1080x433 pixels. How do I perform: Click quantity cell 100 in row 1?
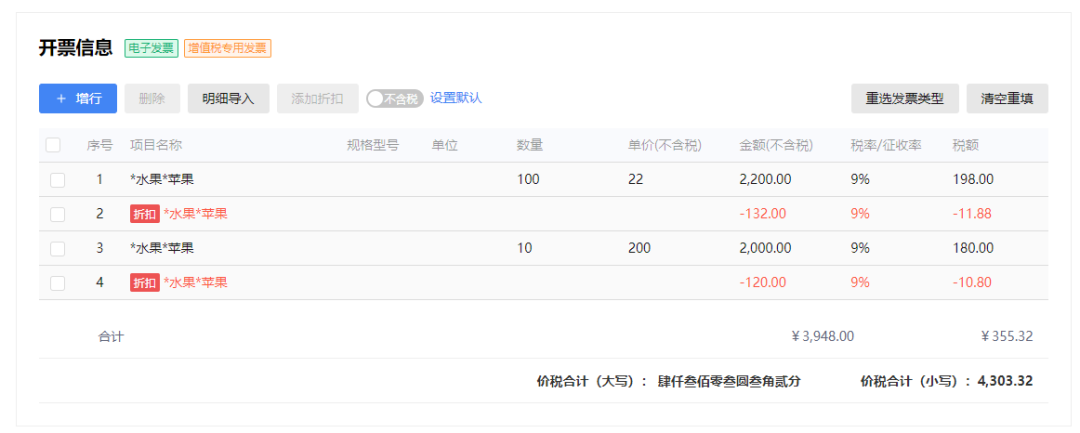(x=528, y=180)
